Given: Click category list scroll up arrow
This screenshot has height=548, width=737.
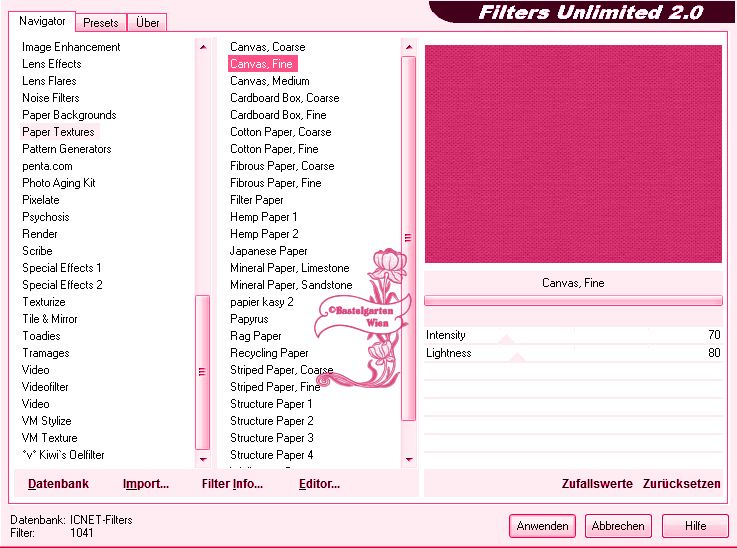Looking at the screenshot, I should [x=203, y=47].
